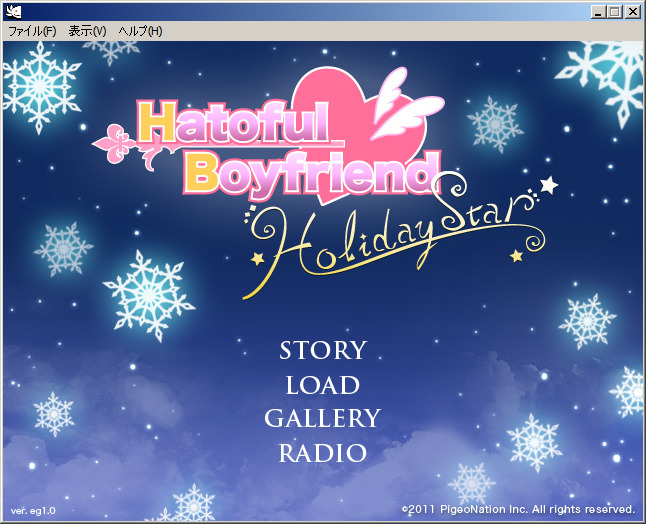Open the 表示(V) menu

pos(87,31)
